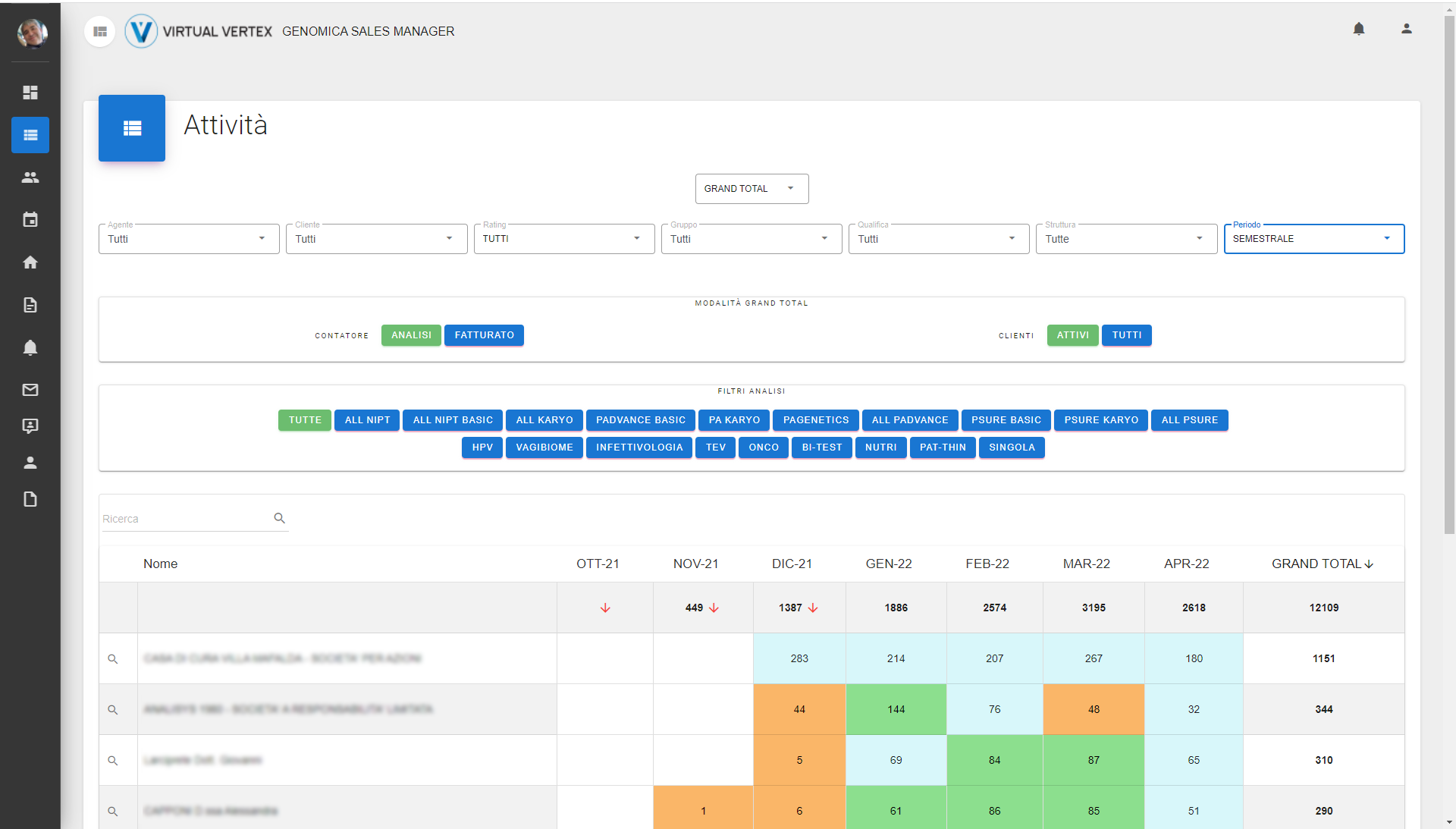This screenshot has height=829, width=1456.
Task: Click the INFETTIVOLOGIA filter button
Action: coord(639,447)
